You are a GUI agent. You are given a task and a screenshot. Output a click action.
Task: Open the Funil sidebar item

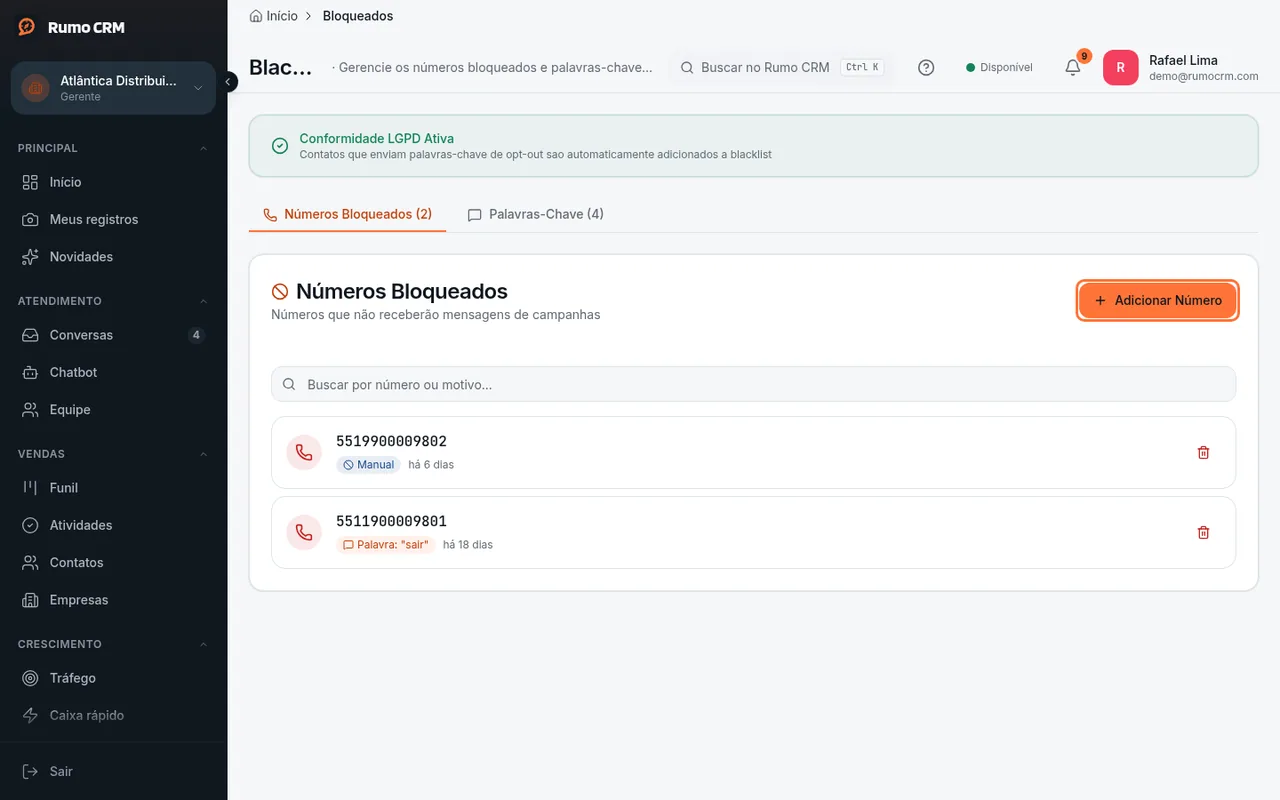click(x=113, y=488)
